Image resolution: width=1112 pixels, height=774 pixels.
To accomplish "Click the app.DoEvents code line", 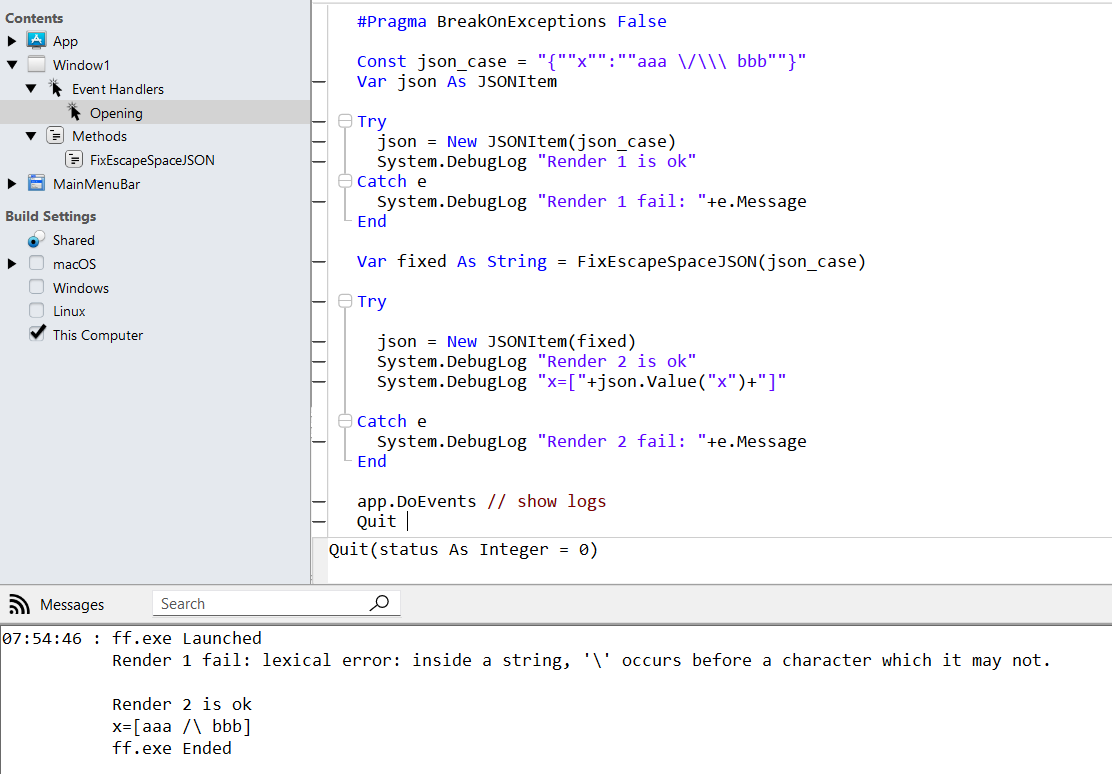I will click(x=482, y=502).
